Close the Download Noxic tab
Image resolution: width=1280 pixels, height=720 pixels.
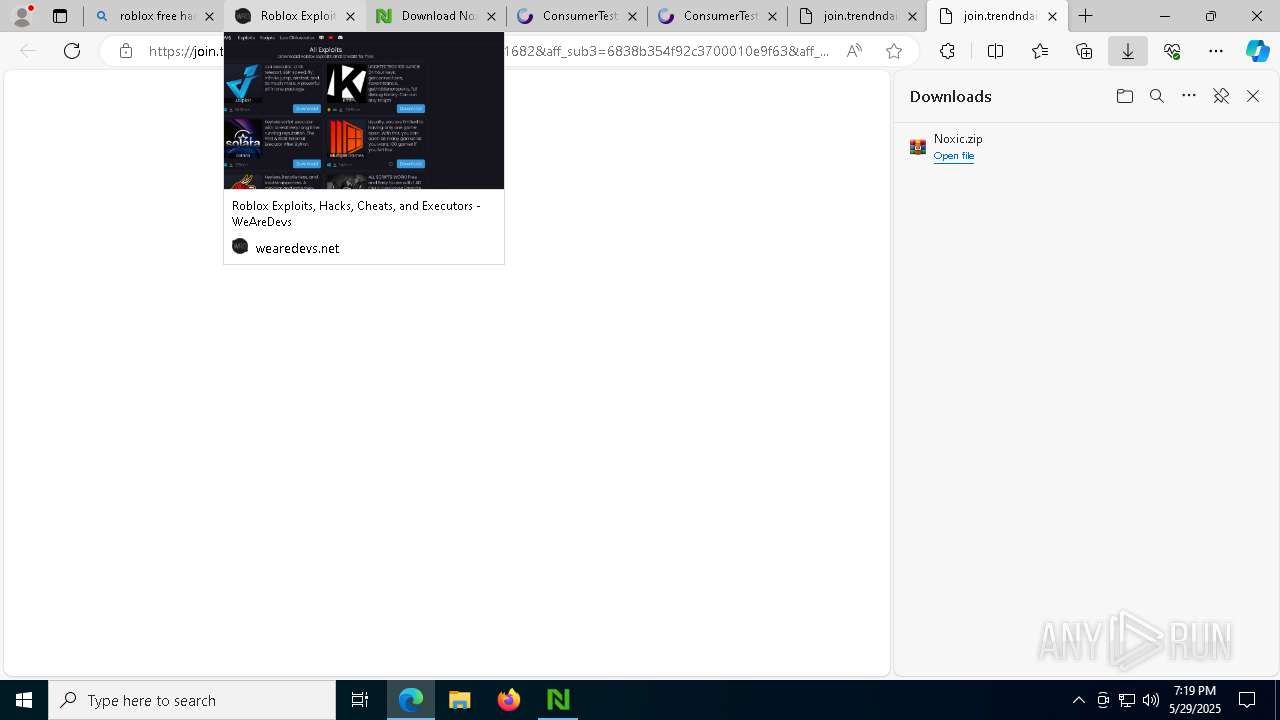[491, 16]
